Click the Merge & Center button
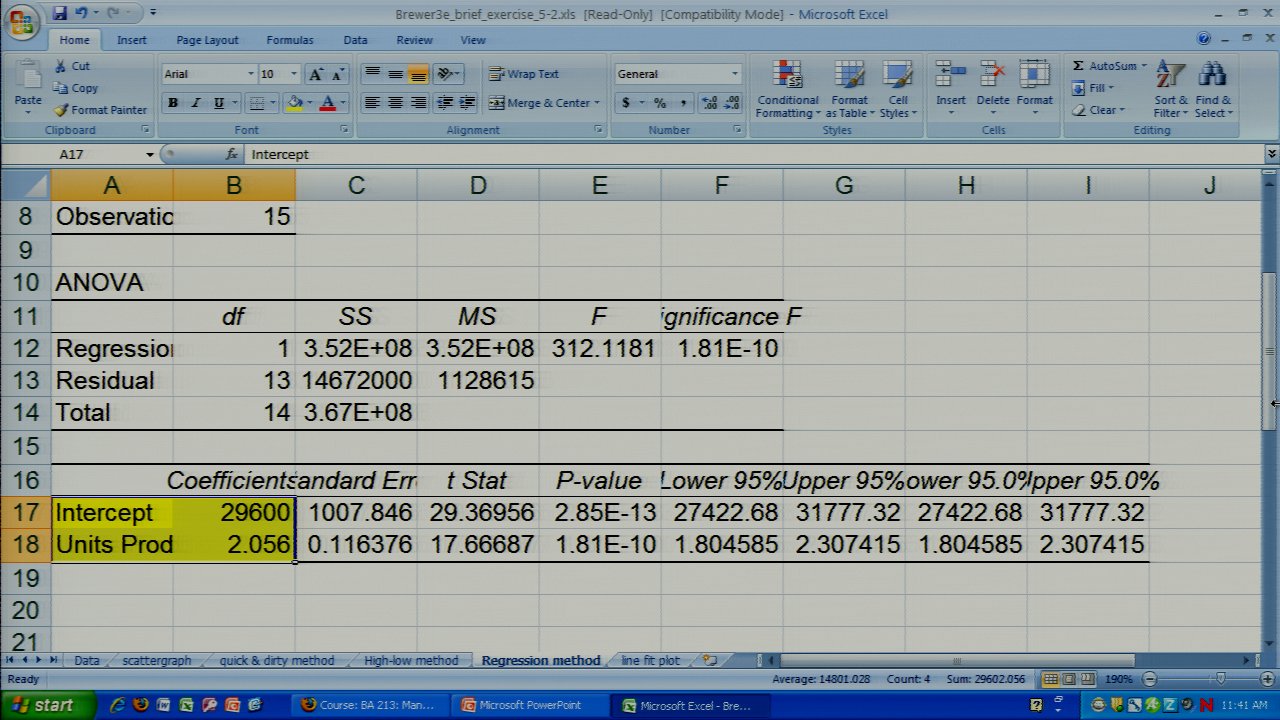Viewport: 1280px width, 720px height. [x=543, y=103]
